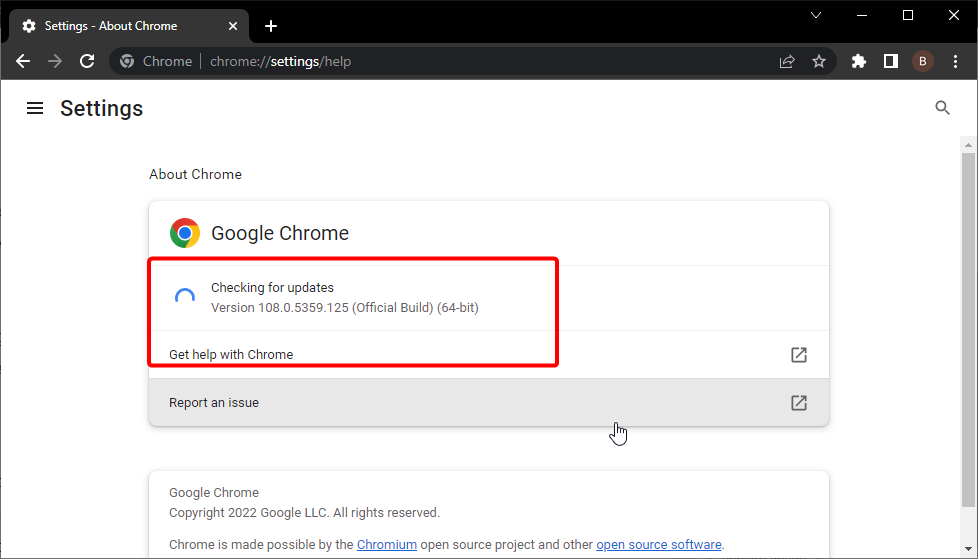The image size is (978, 559).
Task: Search settings with the magnifier icon
Action: point(942,108)
